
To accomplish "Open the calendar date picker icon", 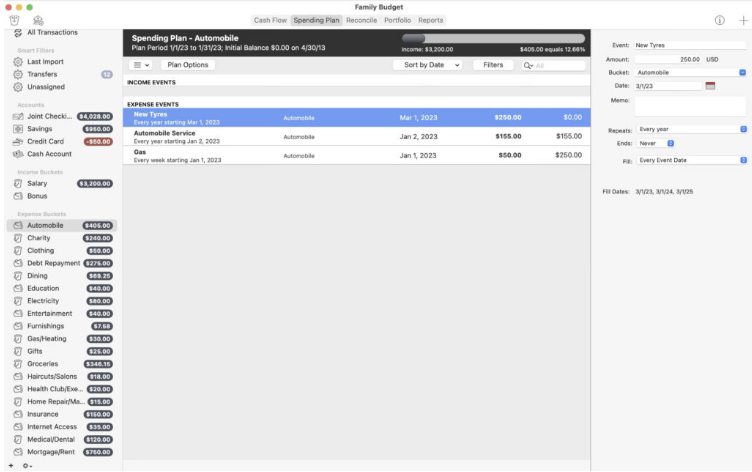I will pos(710,86).
